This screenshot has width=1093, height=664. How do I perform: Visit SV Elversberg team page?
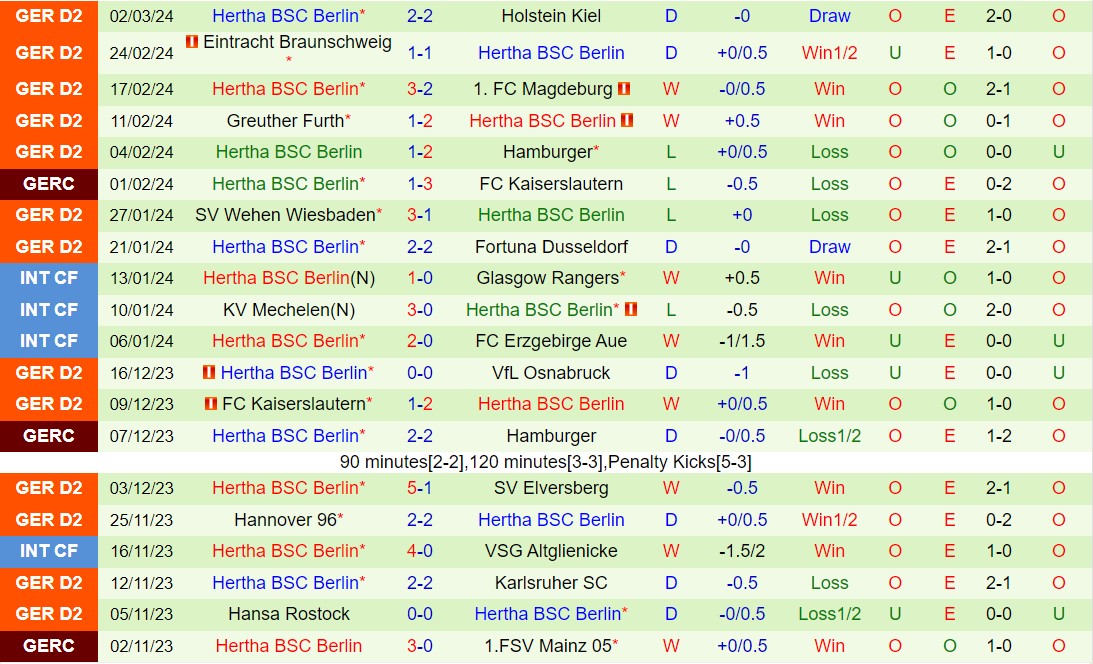click(551, 488)
